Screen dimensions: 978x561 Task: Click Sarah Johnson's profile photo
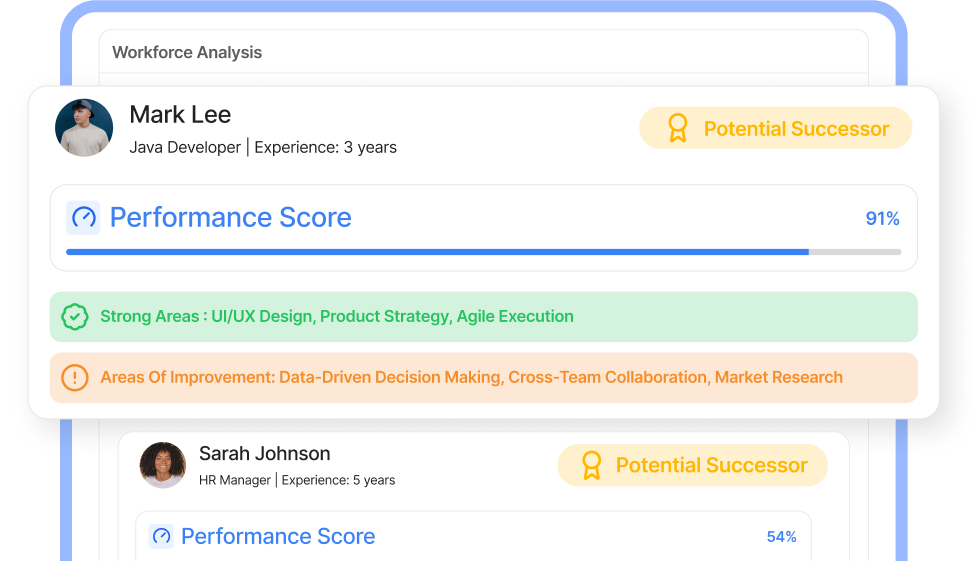pos(163,465)
